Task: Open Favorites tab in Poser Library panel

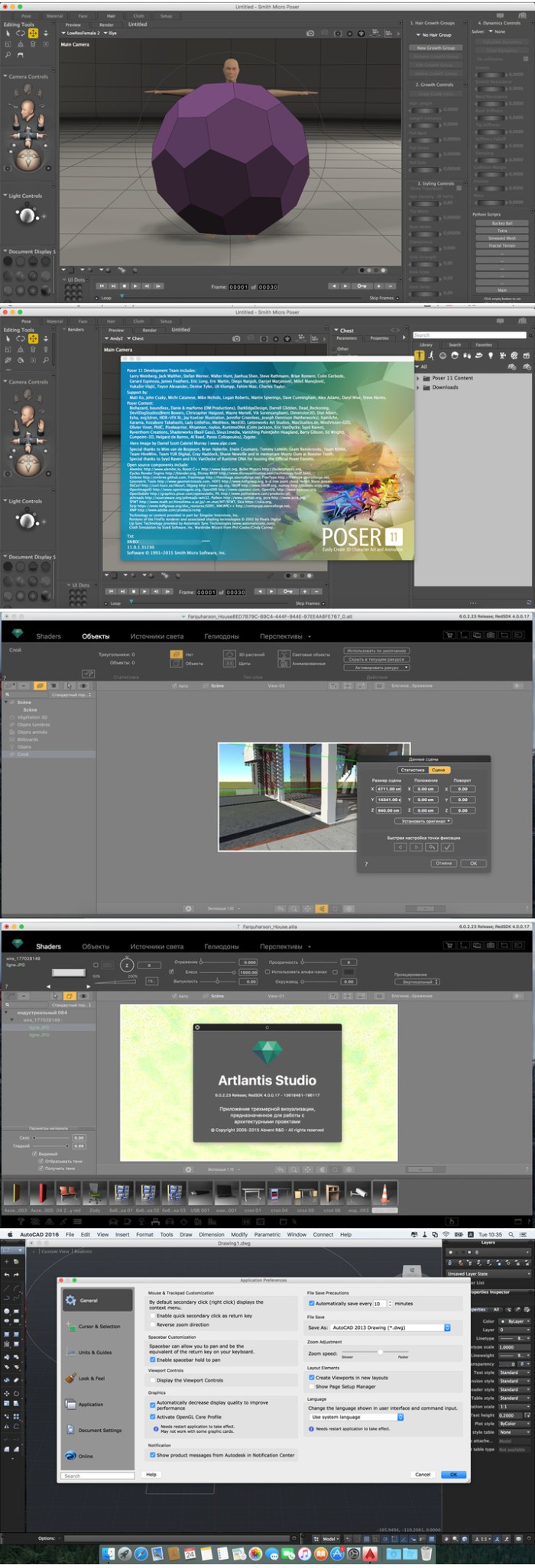Action: 484,344
